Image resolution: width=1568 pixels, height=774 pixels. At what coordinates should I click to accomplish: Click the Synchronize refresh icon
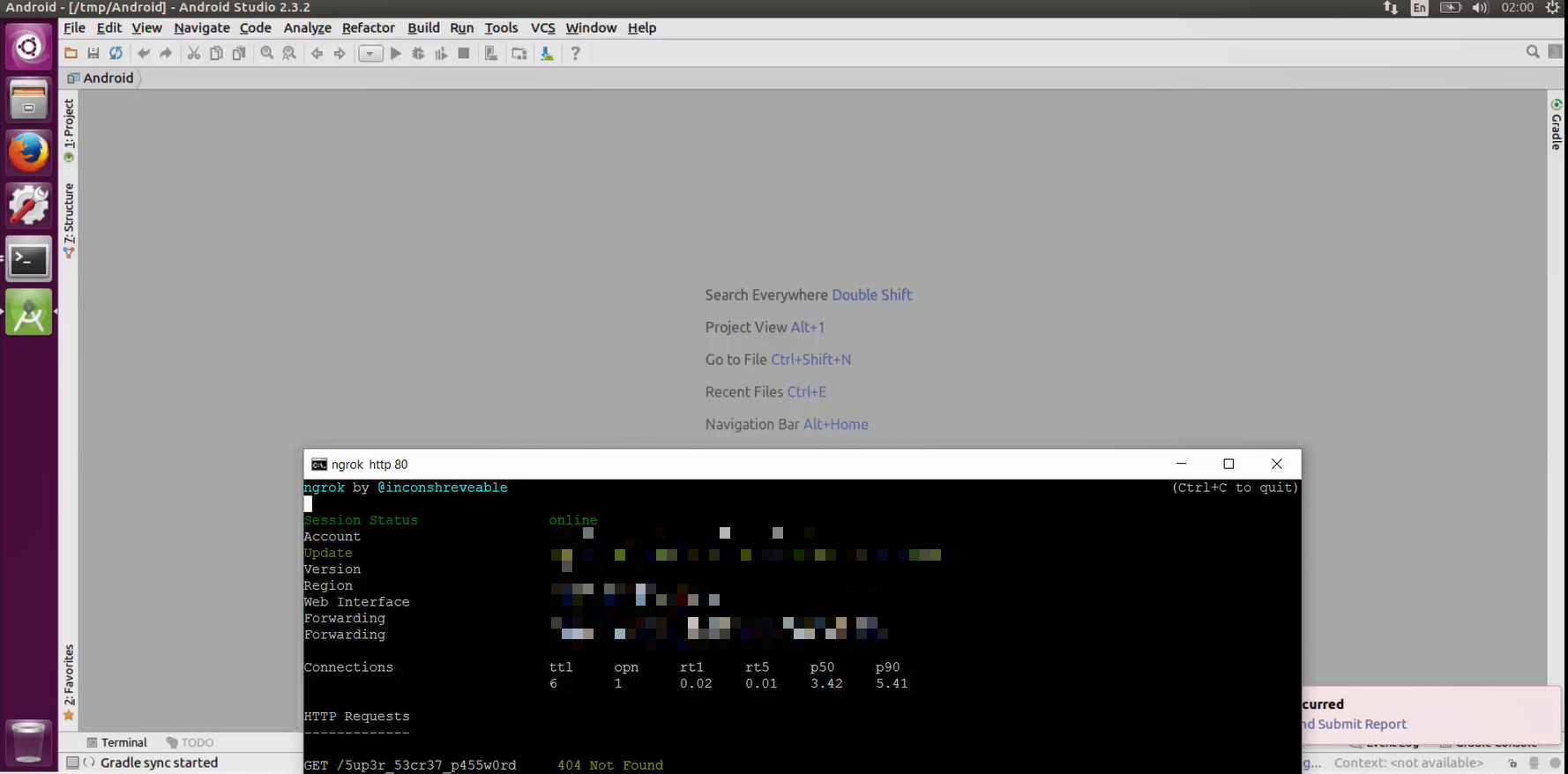116,54
